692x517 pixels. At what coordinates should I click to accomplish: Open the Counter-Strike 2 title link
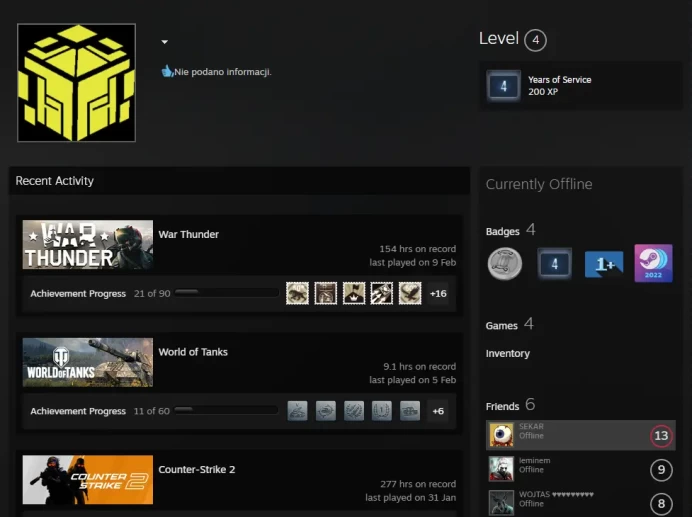click(197, 469)
